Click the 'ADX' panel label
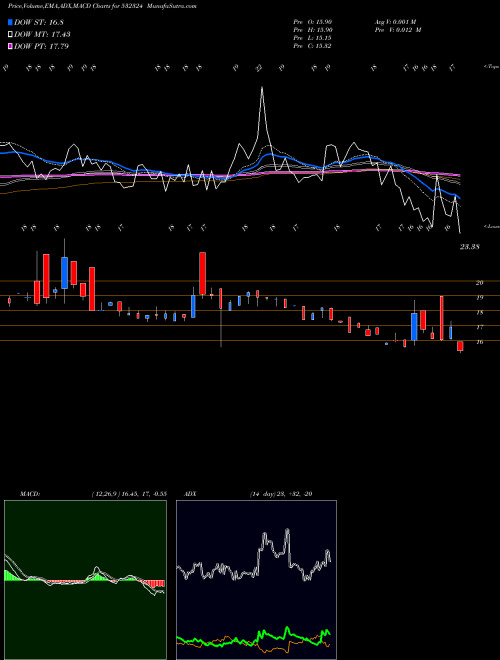 point(191,494)
